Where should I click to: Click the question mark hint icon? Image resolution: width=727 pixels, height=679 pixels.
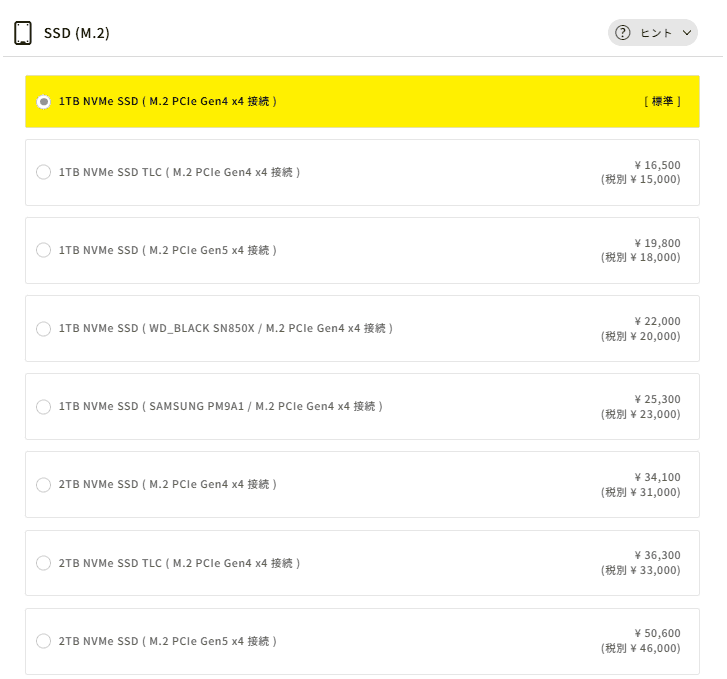[x=623, y=33]
